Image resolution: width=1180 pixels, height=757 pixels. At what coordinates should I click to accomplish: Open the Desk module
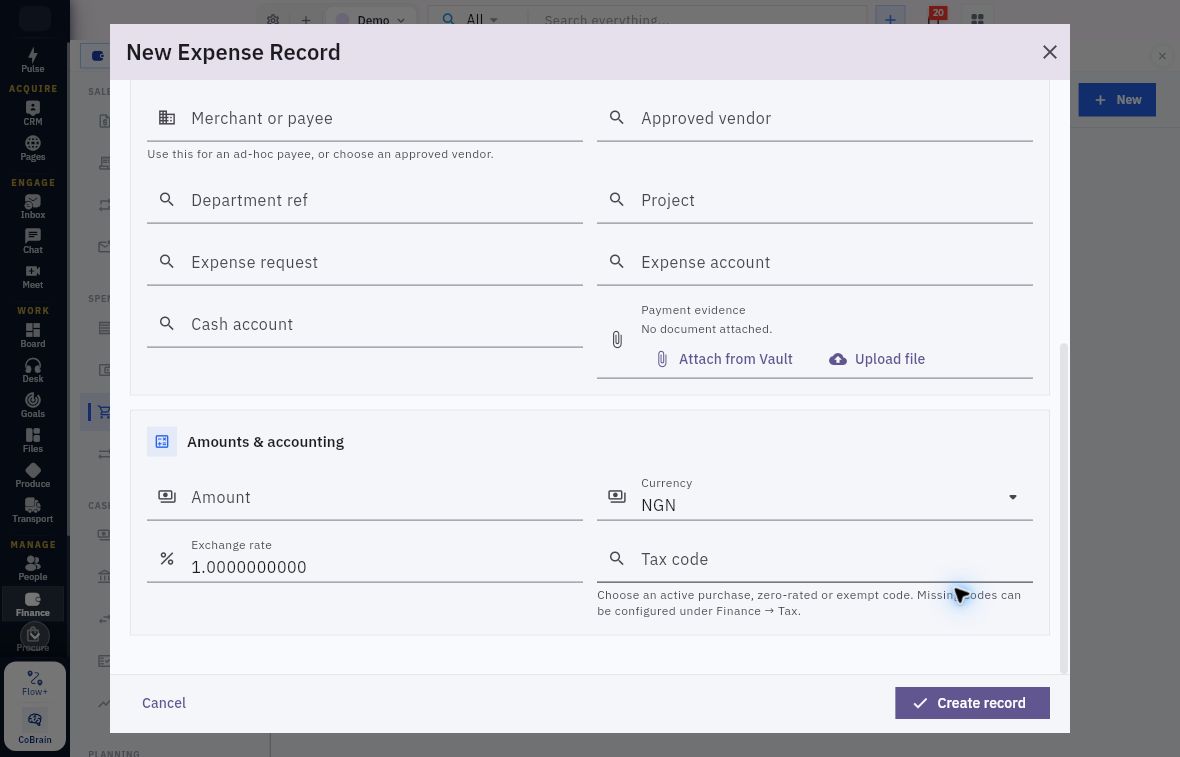click(32, 370)
